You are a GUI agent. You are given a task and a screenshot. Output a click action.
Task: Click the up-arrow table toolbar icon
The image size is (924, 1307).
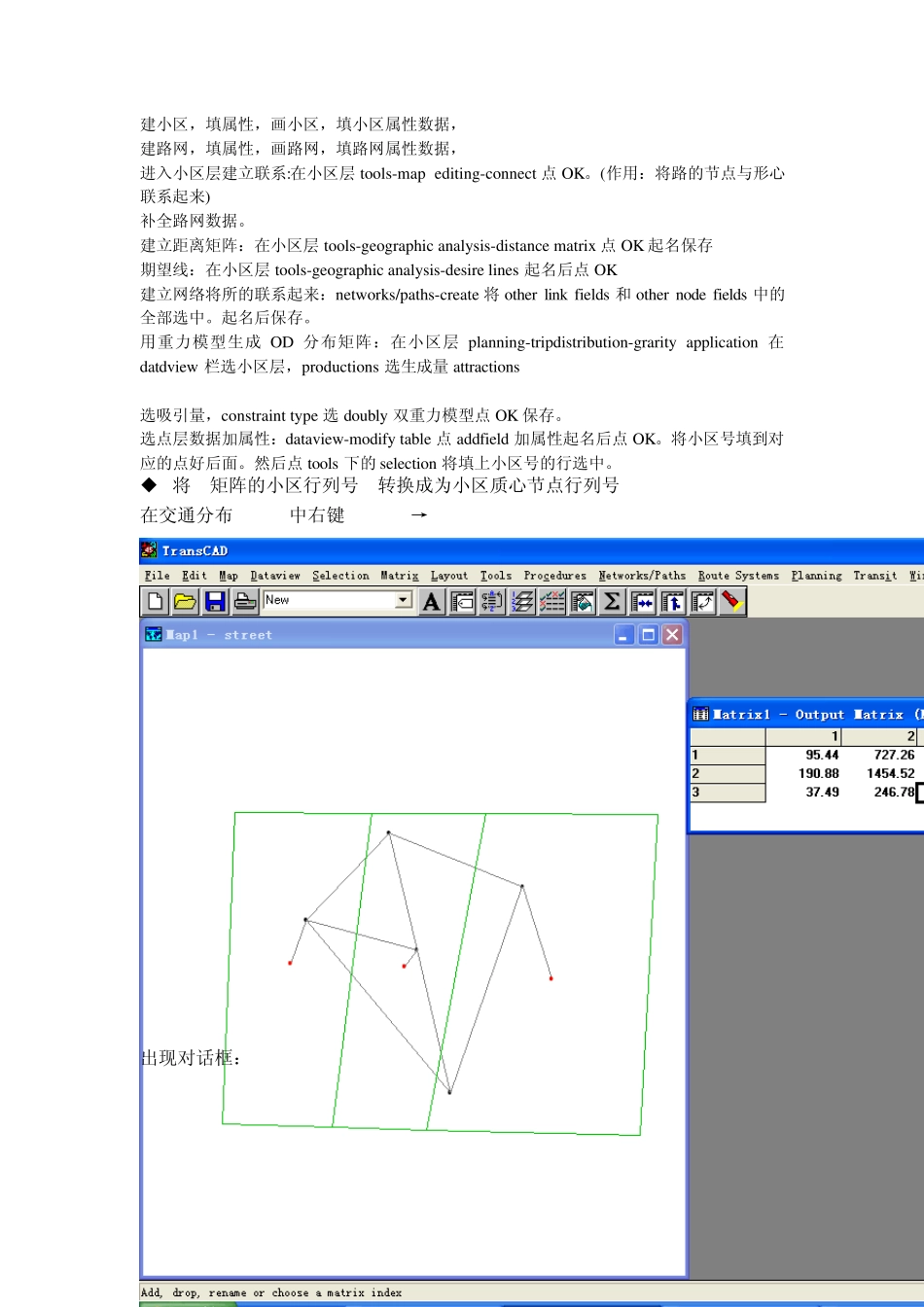pyautogui.click(x=672, y=602)
